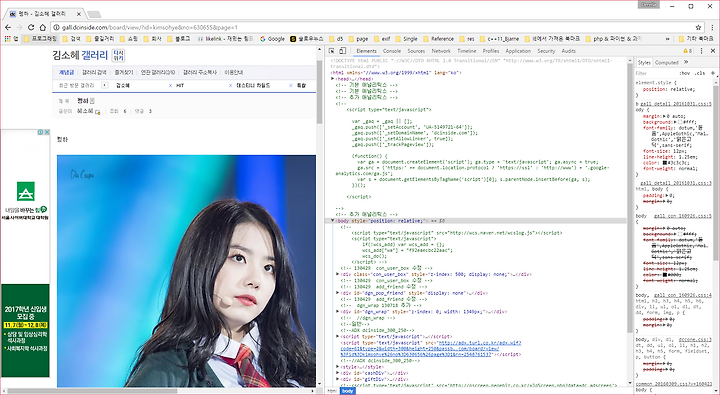Open the DevTools three-dot customize menu
This screenshot has width=720, height=395.
pos(701,51)
